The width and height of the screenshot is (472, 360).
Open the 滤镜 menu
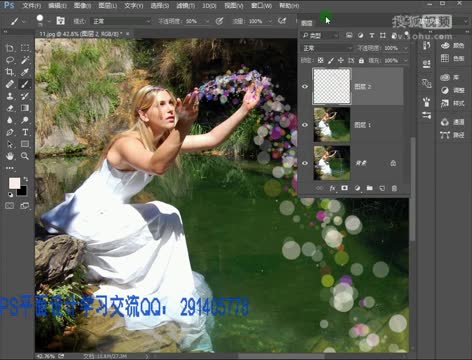[185, 6]
